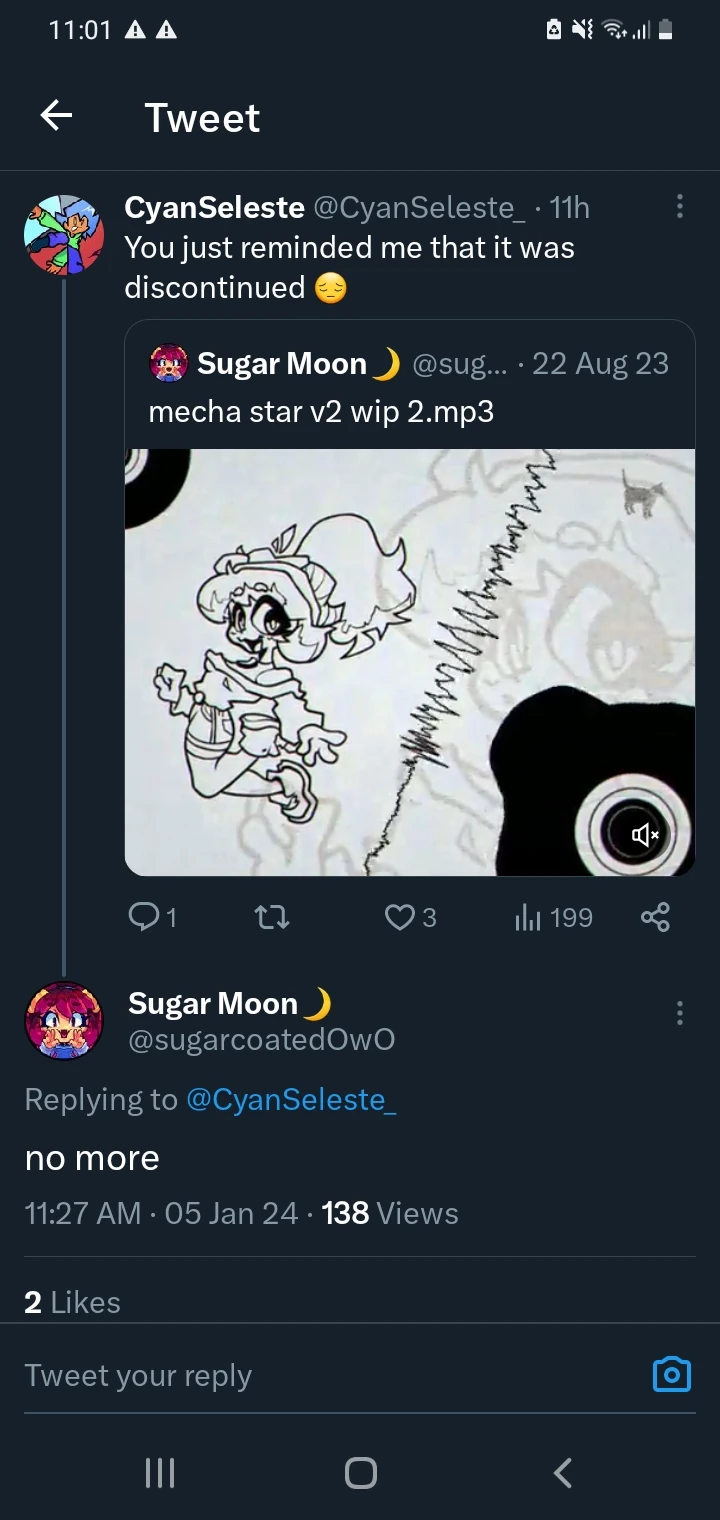Open more options for Sugar Moon's reply
The height and width of the screenshot is (1520, 720).
pos(680,1013)
